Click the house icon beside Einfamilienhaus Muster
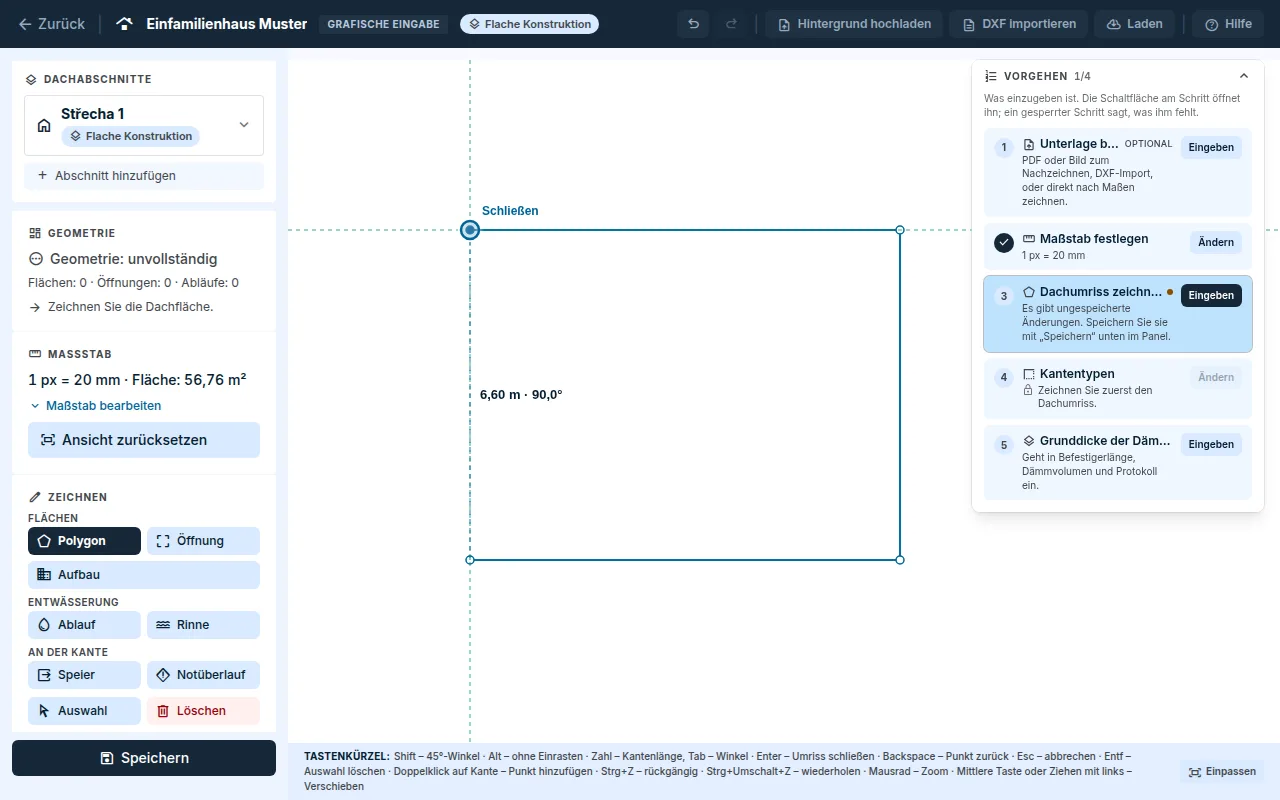This screenshot has width=1280, height=800. 124,24
